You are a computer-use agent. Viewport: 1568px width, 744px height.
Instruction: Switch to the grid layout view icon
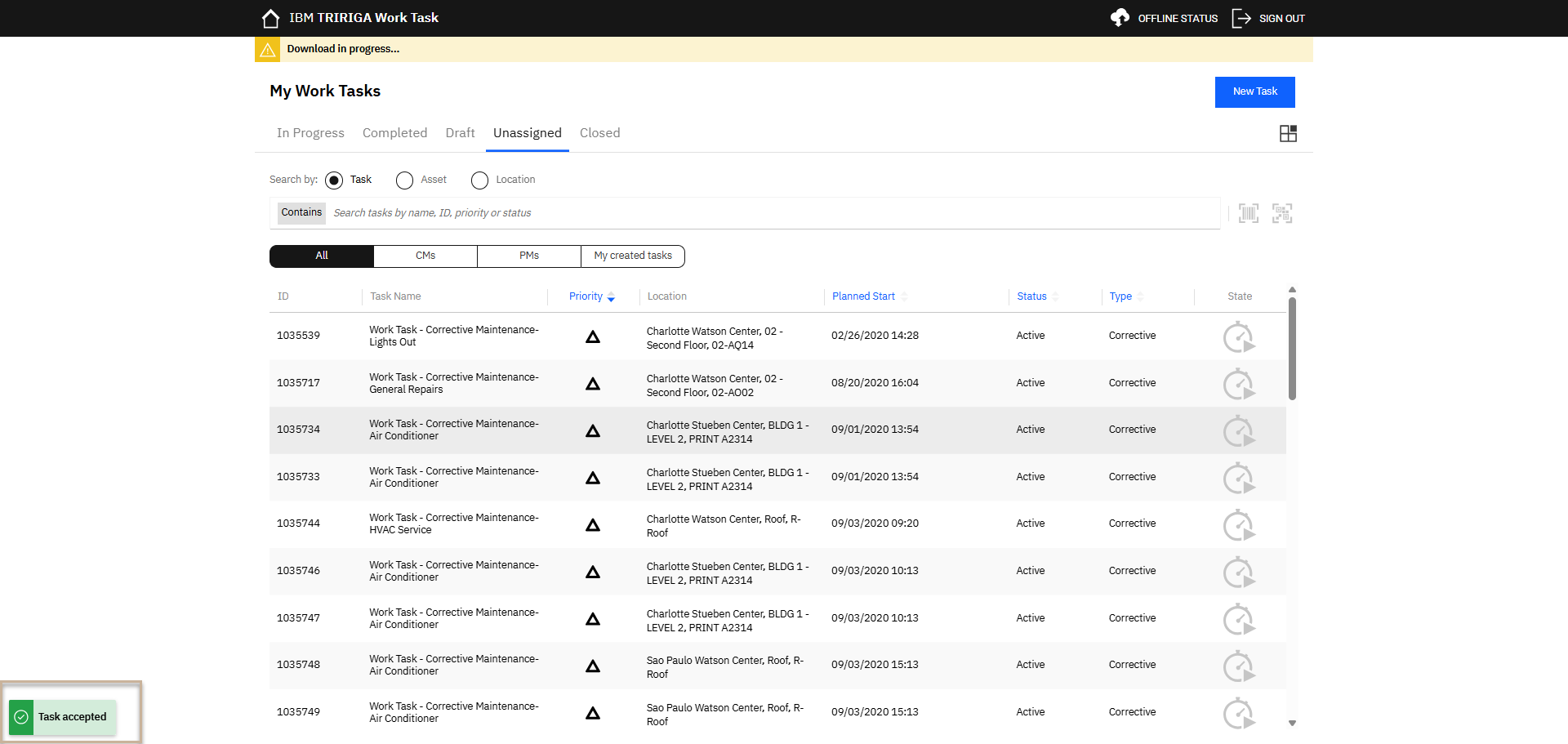click(1288, 134)
